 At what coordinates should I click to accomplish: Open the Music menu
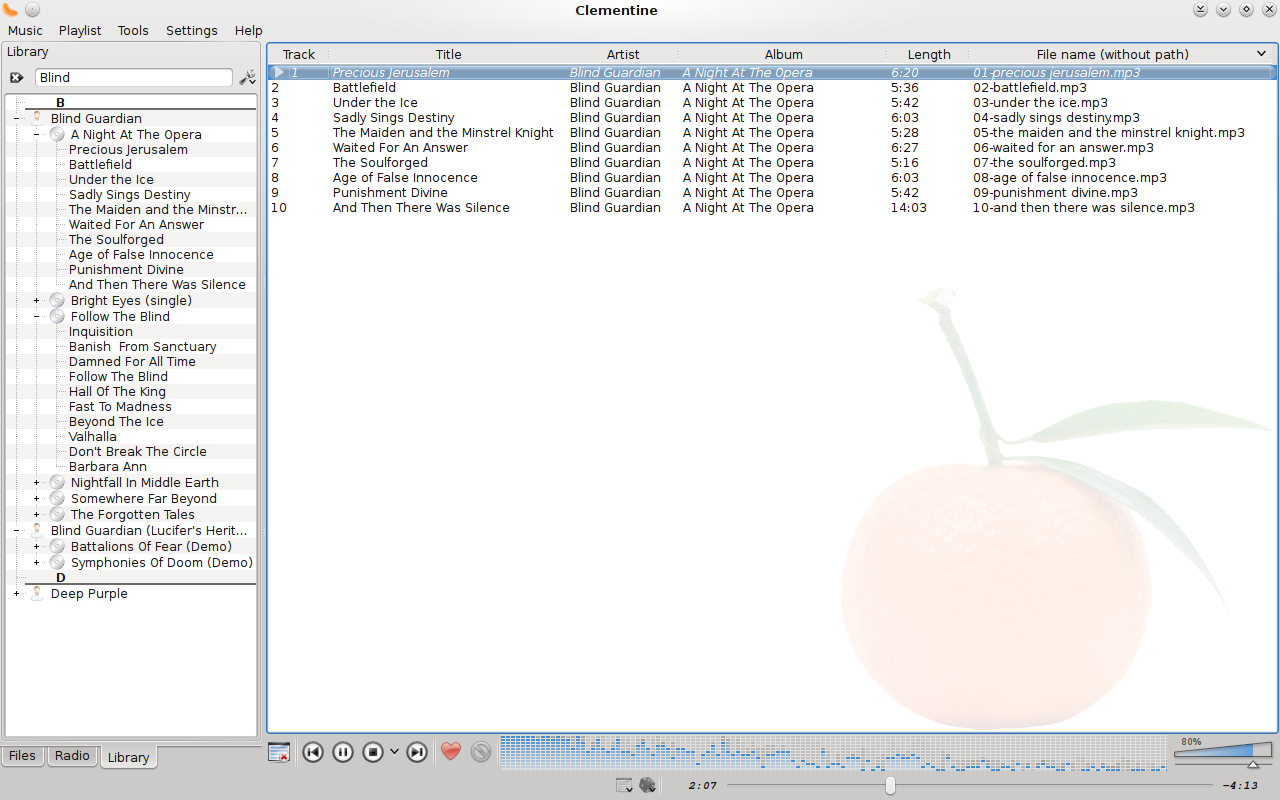pyautogui.click(x=25, y=30)
